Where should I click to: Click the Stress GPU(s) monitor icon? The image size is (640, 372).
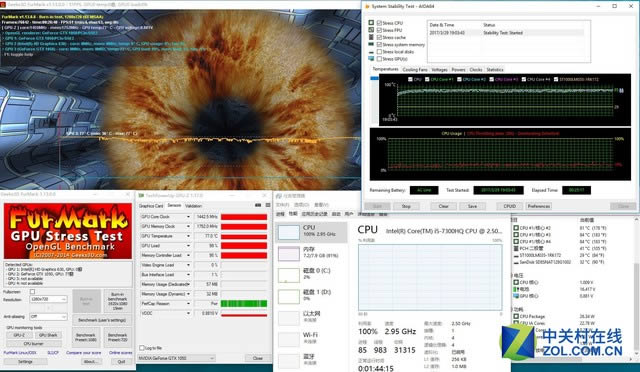coord(371,59)
